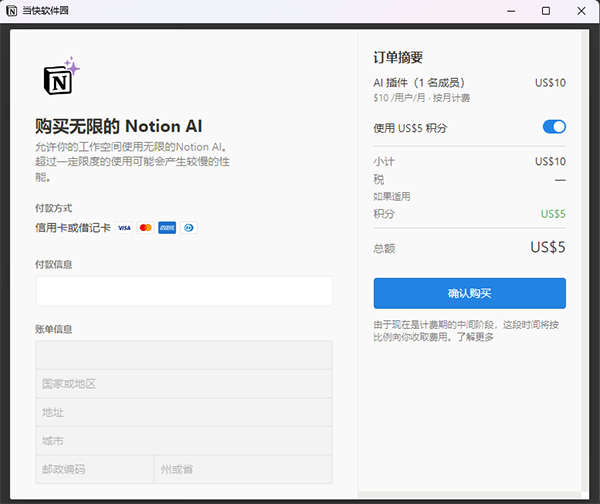Click the 总额 US$5 total amount
The image size is (600, 504).
tap(548, 247)
